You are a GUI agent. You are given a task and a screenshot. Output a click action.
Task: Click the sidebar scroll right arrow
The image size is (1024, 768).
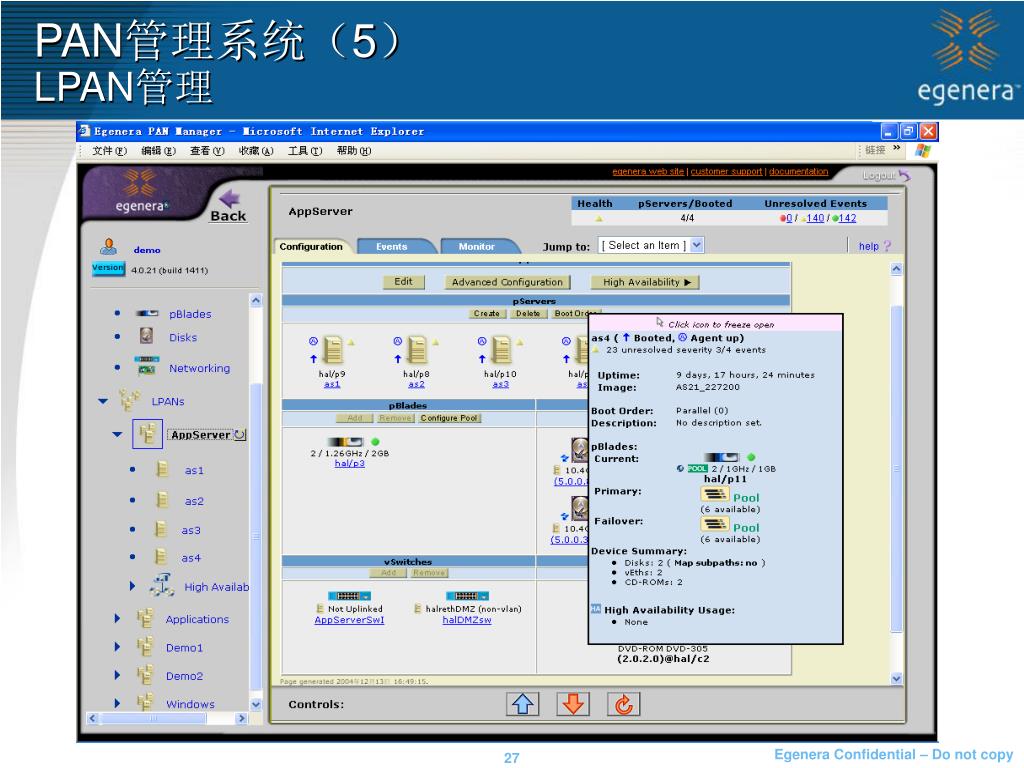coord(241,718)
